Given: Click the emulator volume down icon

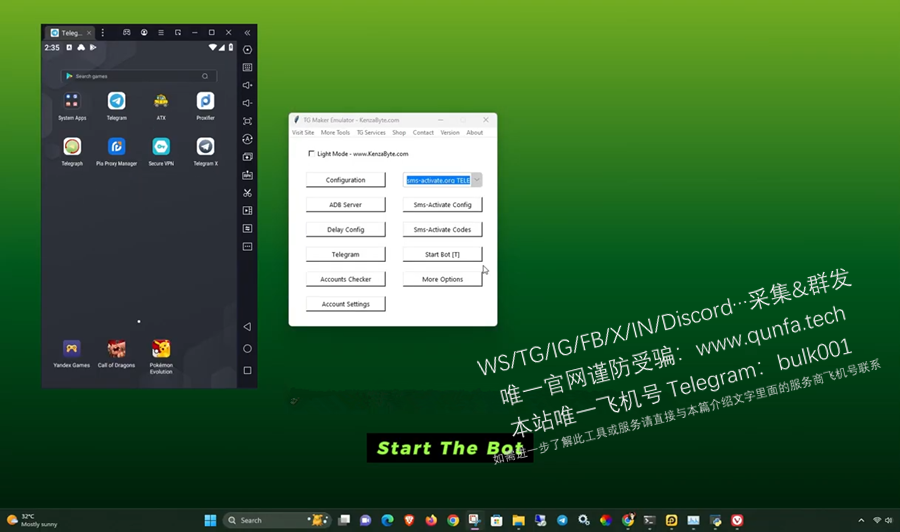Looking at the screenshot, I should (x=247, y=103).
